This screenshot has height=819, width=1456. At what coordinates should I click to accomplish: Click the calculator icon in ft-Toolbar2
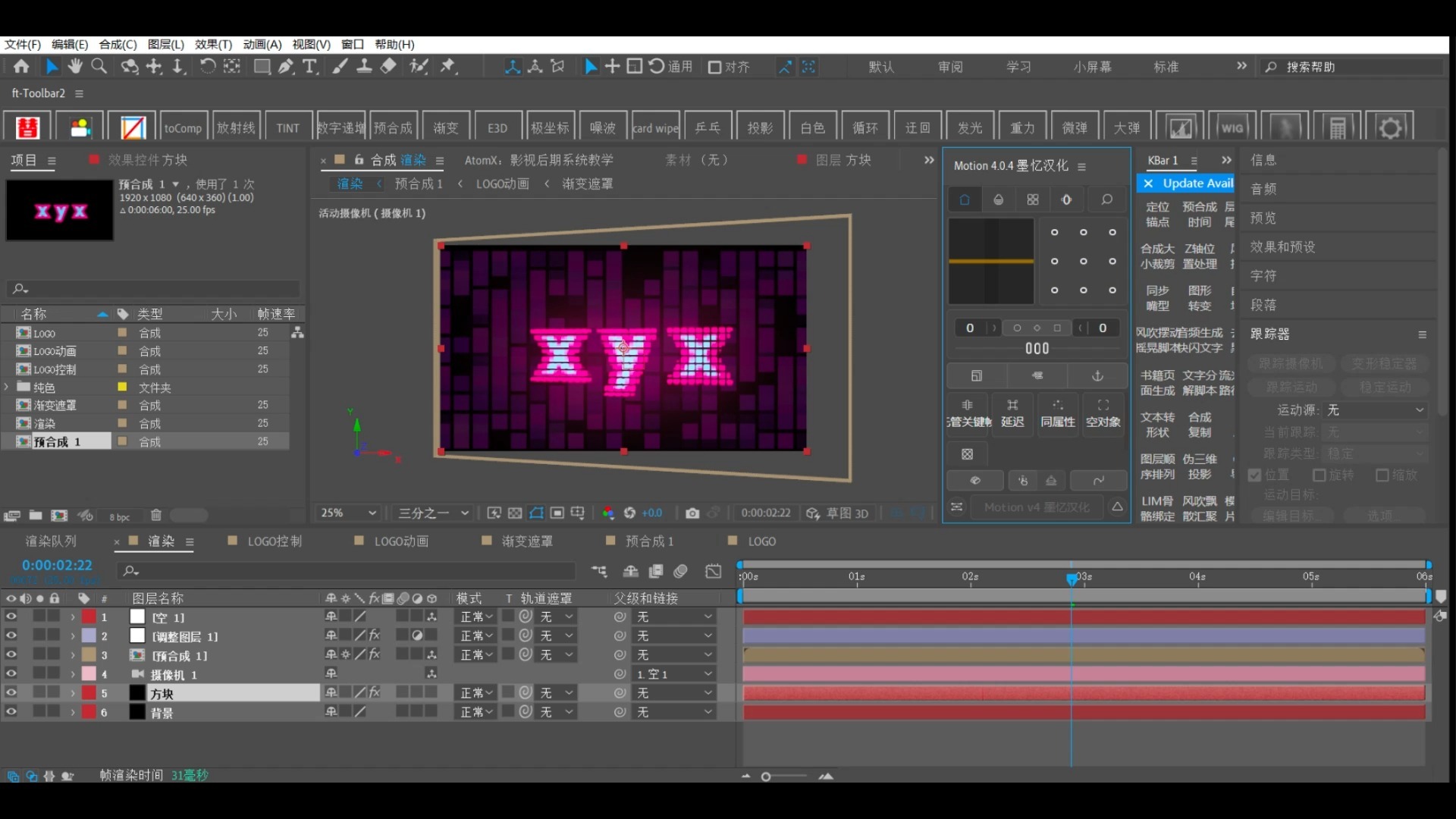[x=1338, y=127]
